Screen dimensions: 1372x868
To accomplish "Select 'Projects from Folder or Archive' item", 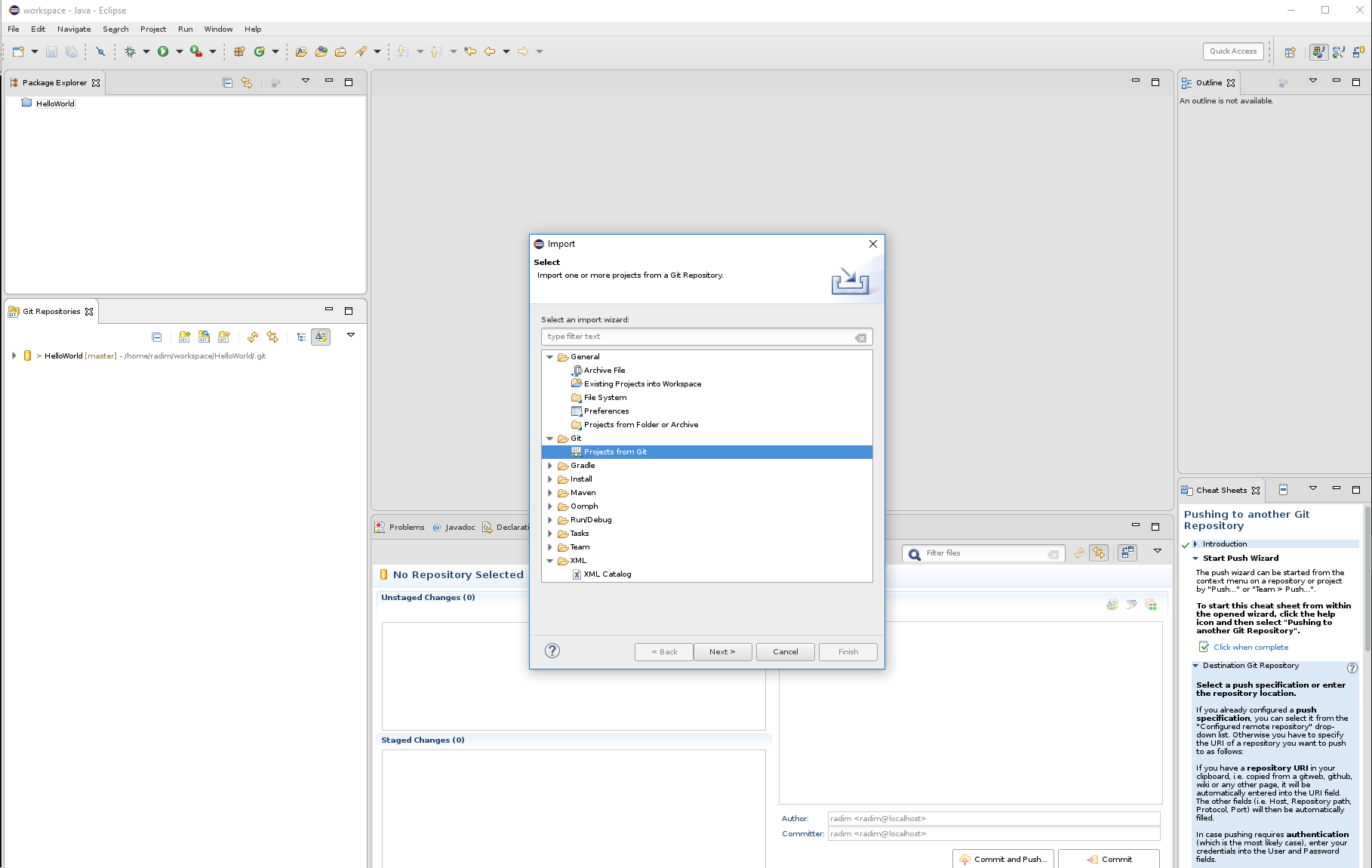I will coord(641,424).
